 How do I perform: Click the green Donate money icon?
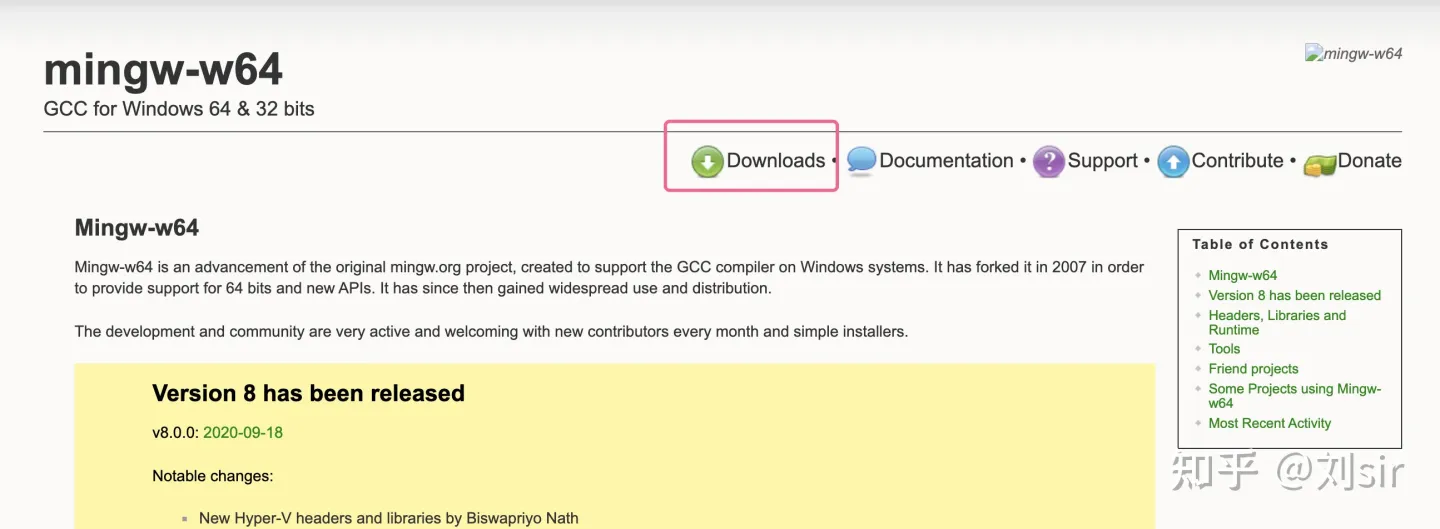click(1319, 165)
